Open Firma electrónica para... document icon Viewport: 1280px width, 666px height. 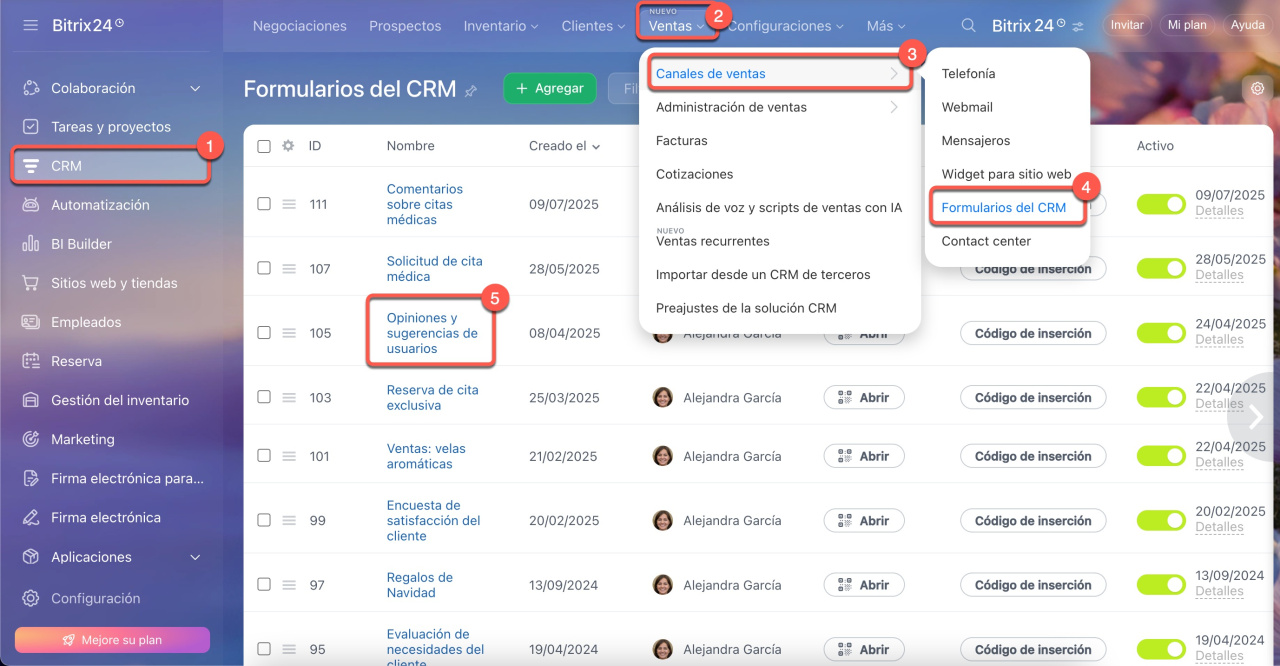pos(31,478)
